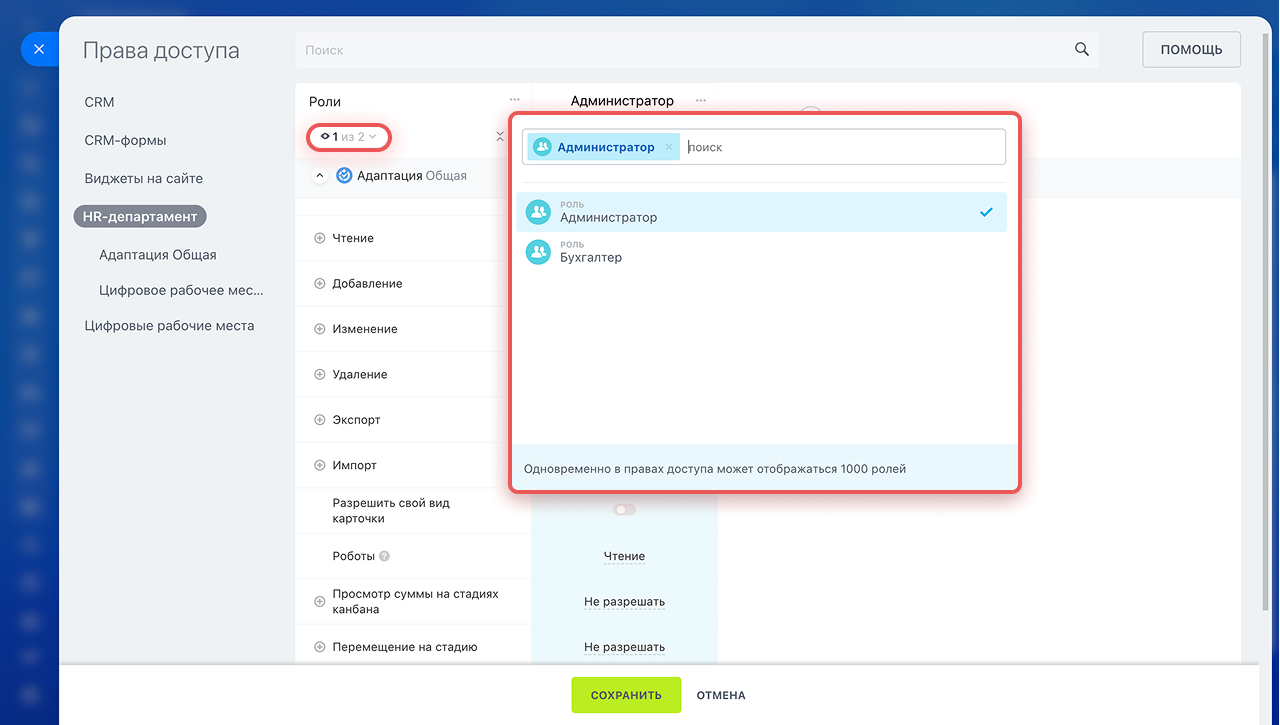Click the help icon next to Роботы

click(385, 556)
